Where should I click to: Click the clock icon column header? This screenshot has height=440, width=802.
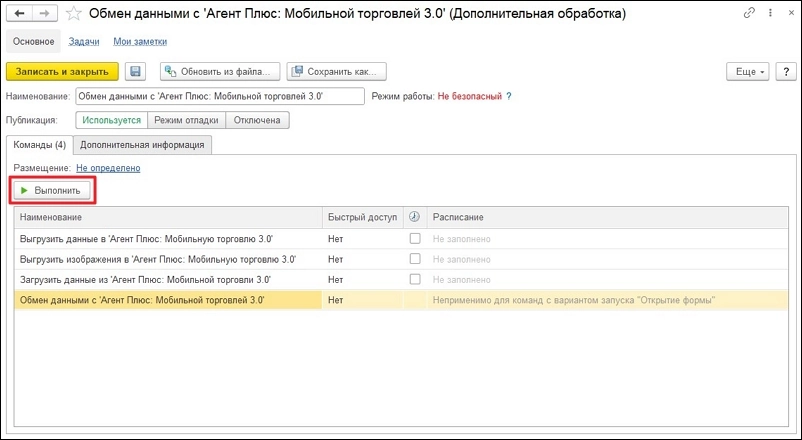tap(414, 217)
